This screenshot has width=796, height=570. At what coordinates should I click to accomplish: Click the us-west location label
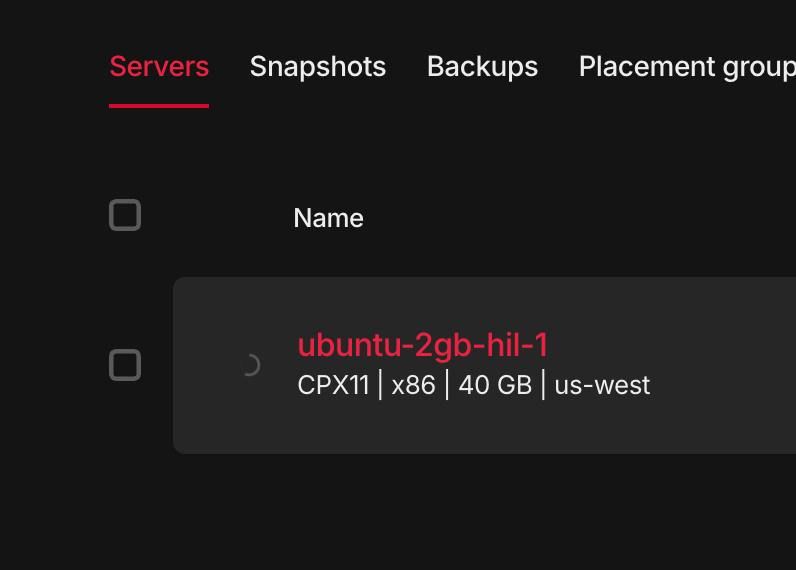(x=602, y=385)
